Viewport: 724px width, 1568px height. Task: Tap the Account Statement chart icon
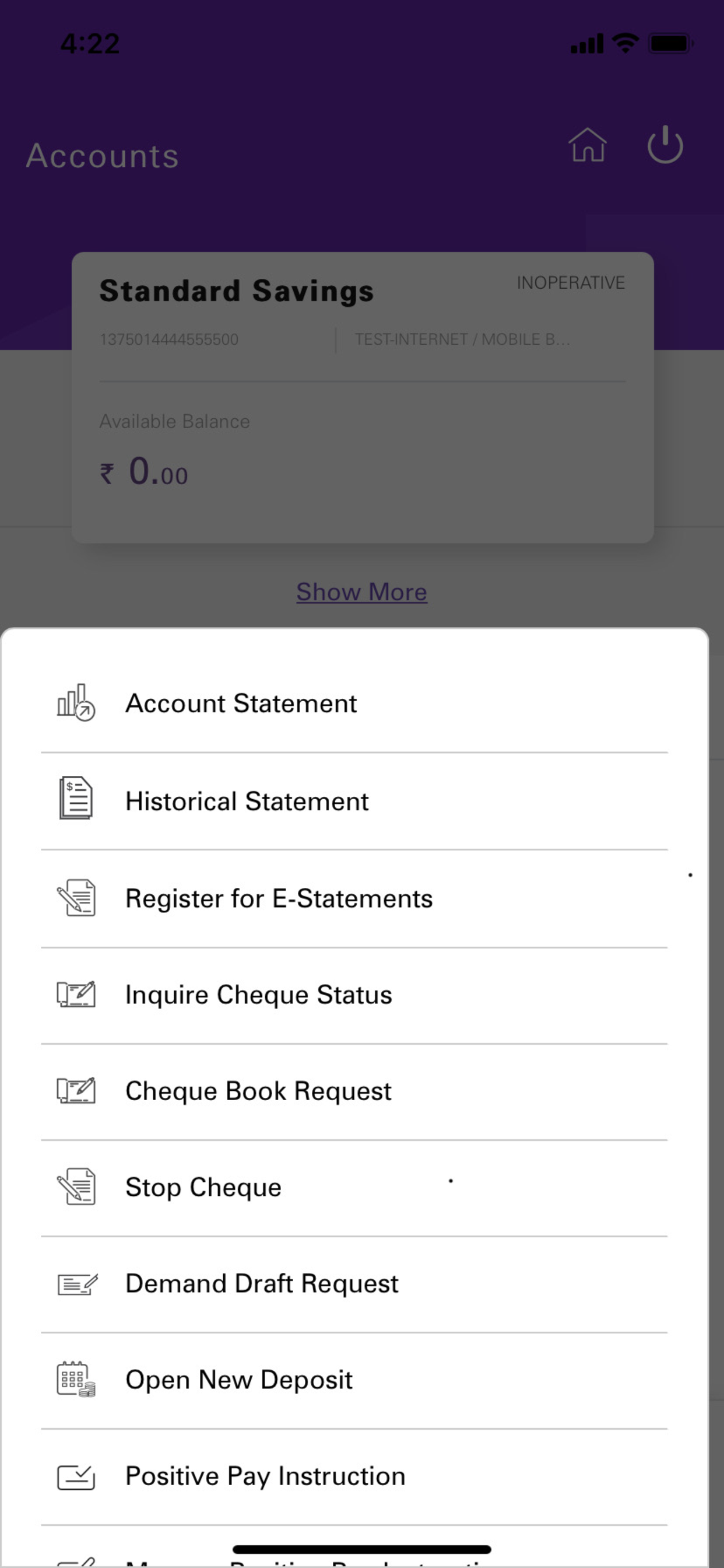point(76,702)
